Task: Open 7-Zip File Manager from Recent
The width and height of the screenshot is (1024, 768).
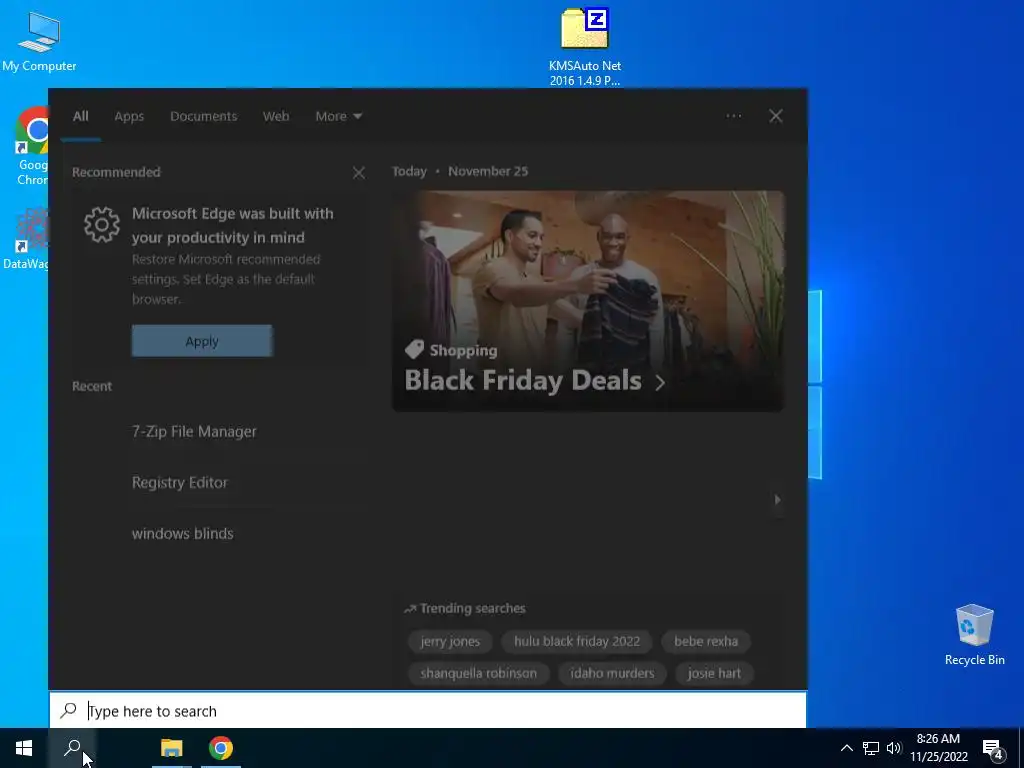Action: tap(194, 432)
